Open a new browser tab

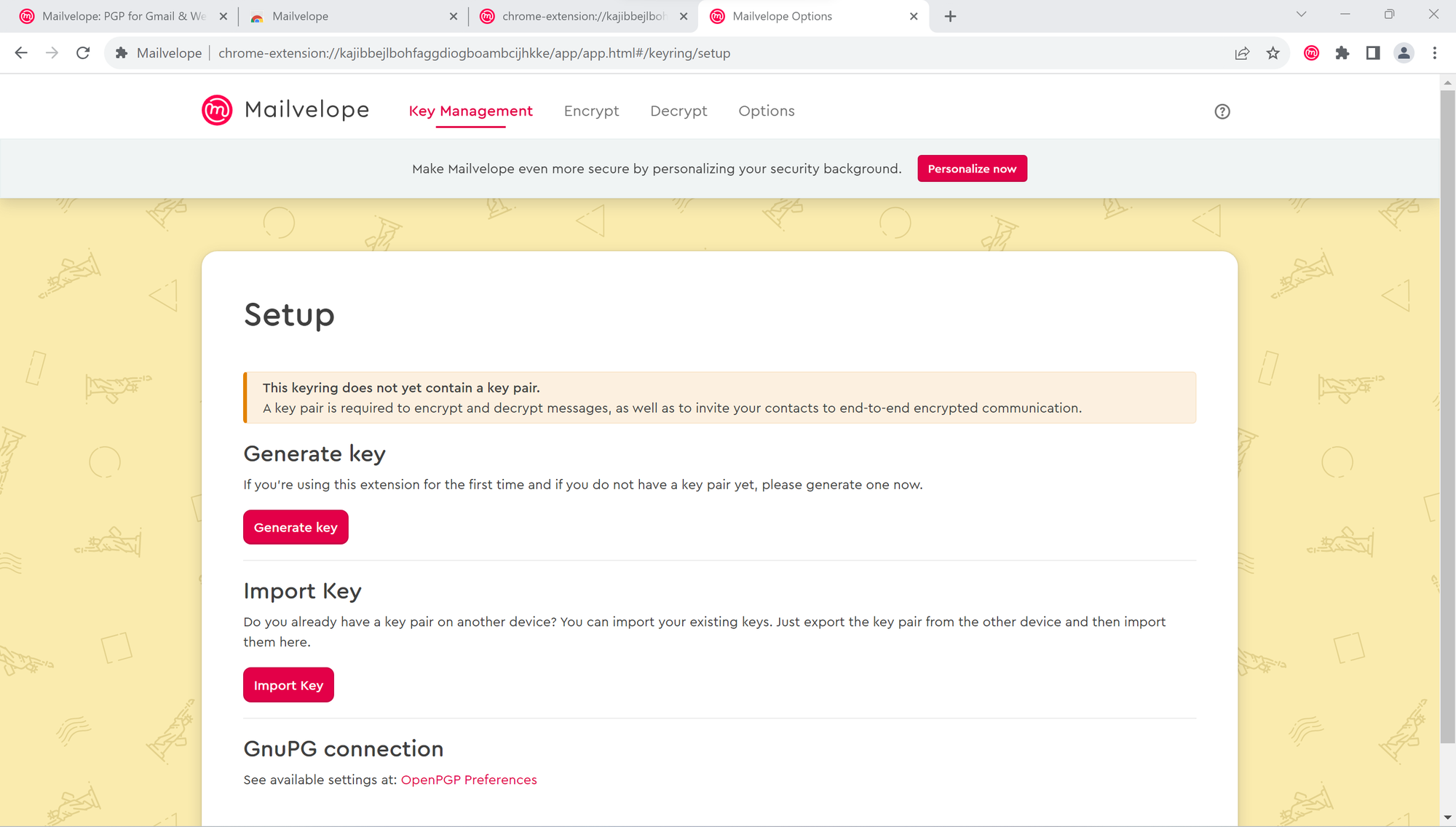point(950,16)
